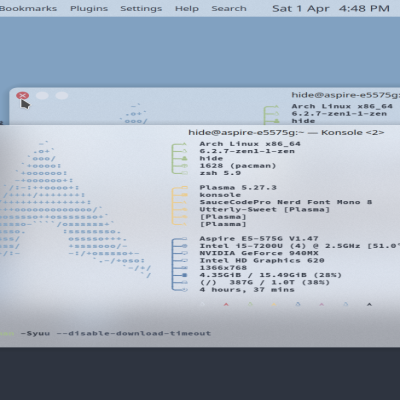
Task: Open the Plugins menu
Action: coord(89,9)
